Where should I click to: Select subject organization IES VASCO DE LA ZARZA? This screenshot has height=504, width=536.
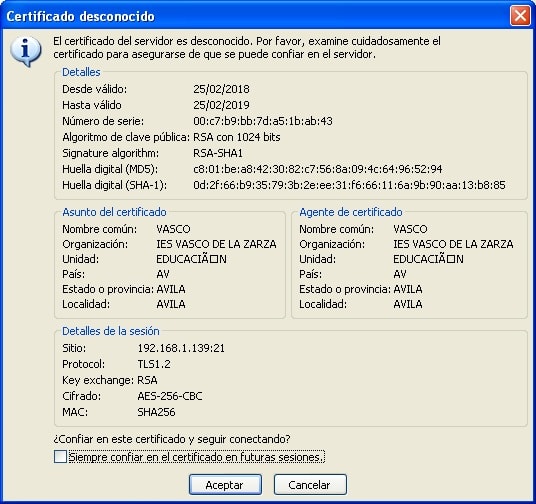click(x=216, y=244)
